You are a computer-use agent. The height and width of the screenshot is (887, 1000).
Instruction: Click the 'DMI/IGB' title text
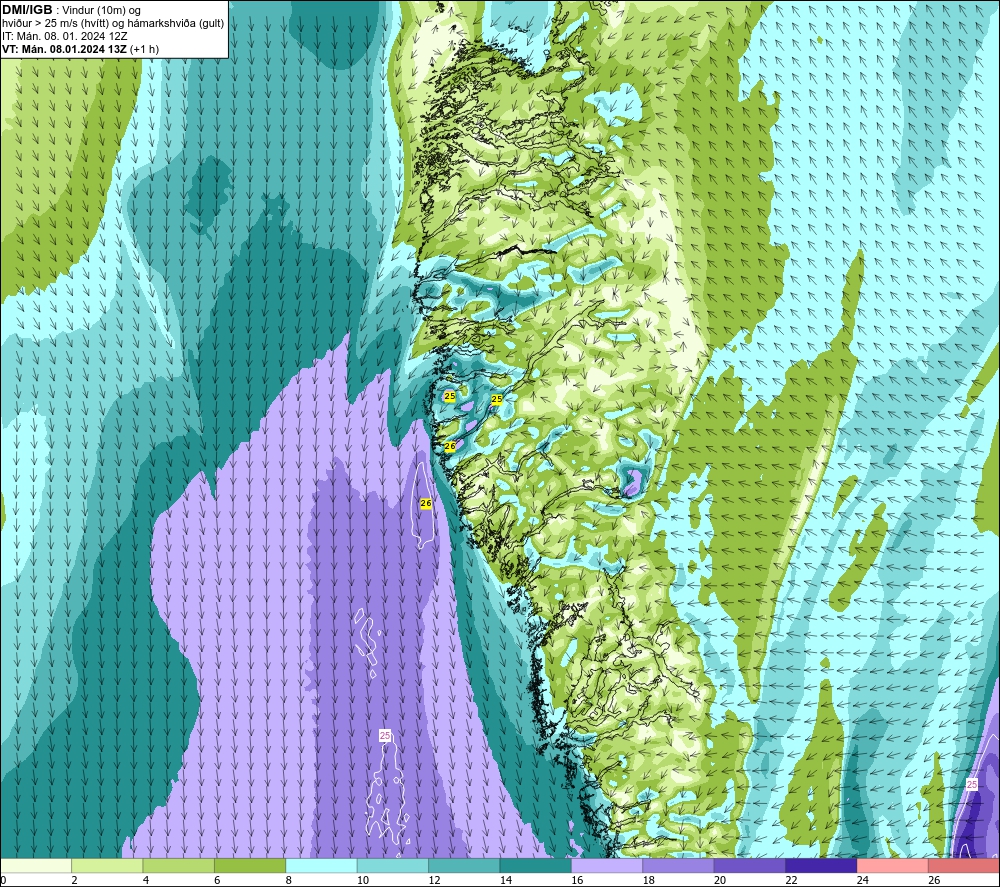point(27,10)
